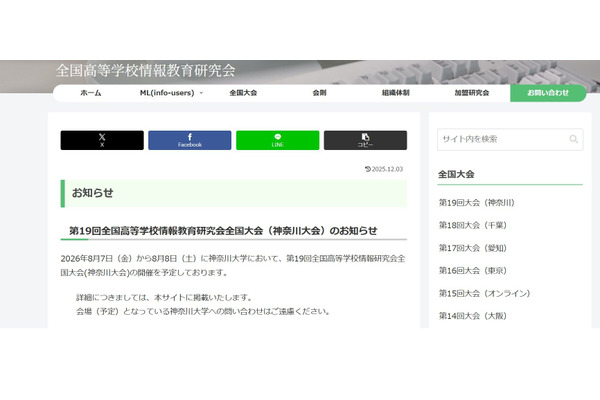Open the 会則 navigation item
This screenshot has width=600, height=400.
tap(320, 93)
